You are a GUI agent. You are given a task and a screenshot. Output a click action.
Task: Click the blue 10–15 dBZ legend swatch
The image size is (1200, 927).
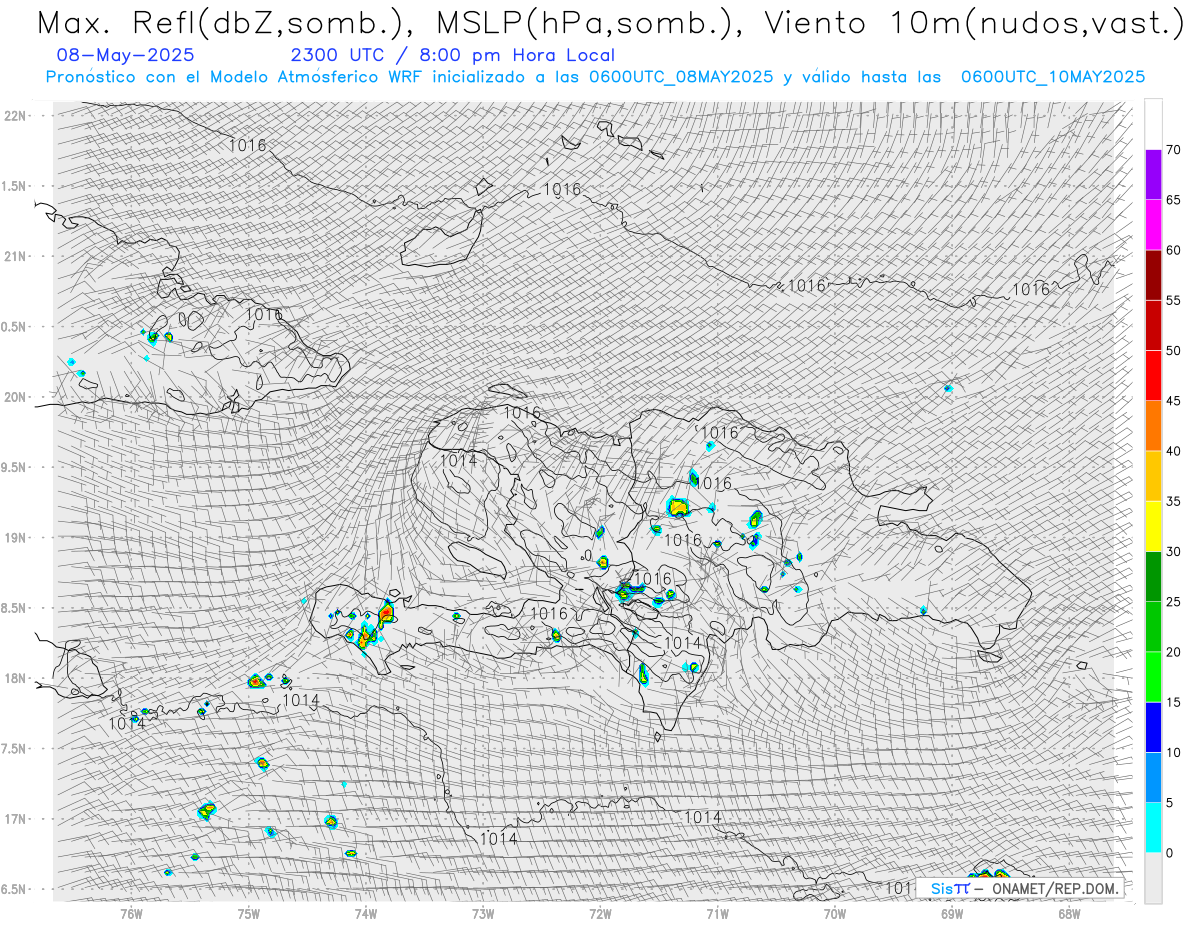pyautogui.click(x=1153, y=727)
